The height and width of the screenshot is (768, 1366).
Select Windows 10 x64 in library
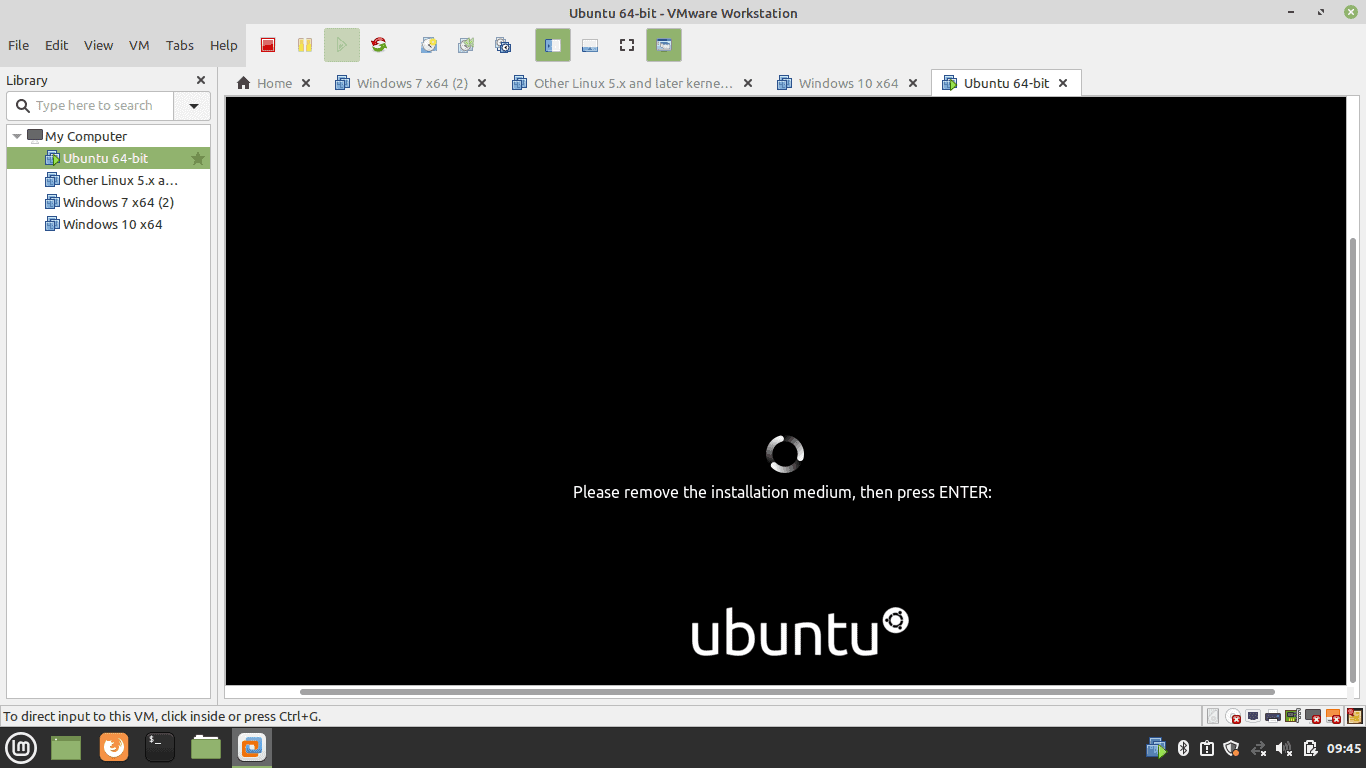[108, 224]
